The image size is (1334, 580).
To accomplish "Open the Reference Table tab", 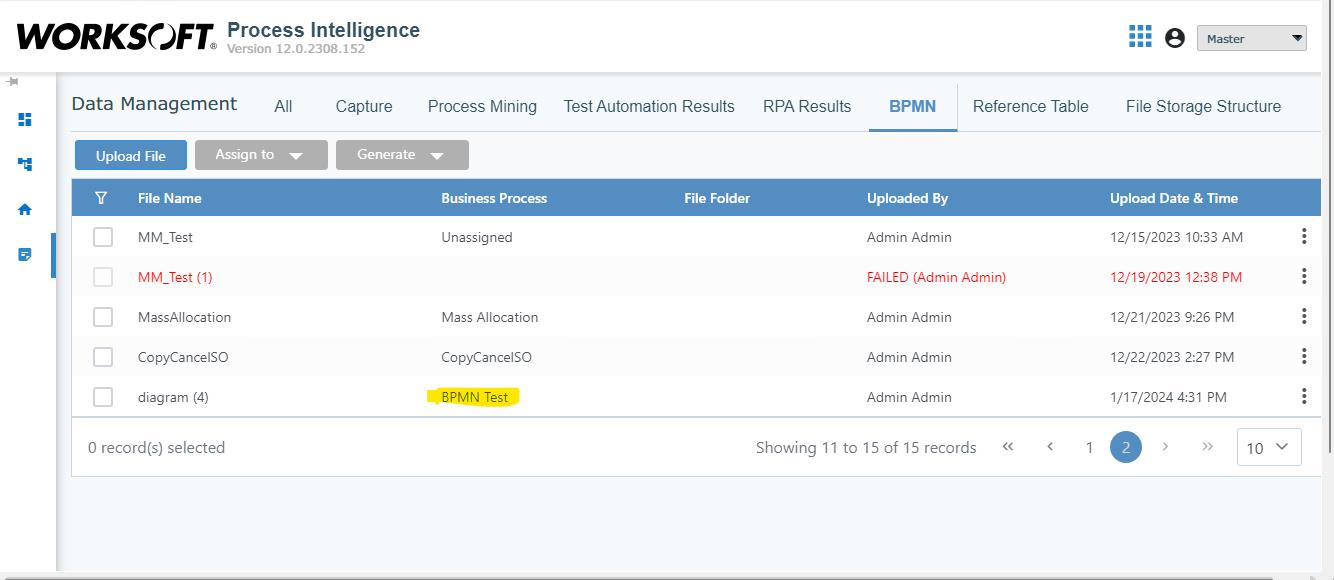I will click(1031, 106).
